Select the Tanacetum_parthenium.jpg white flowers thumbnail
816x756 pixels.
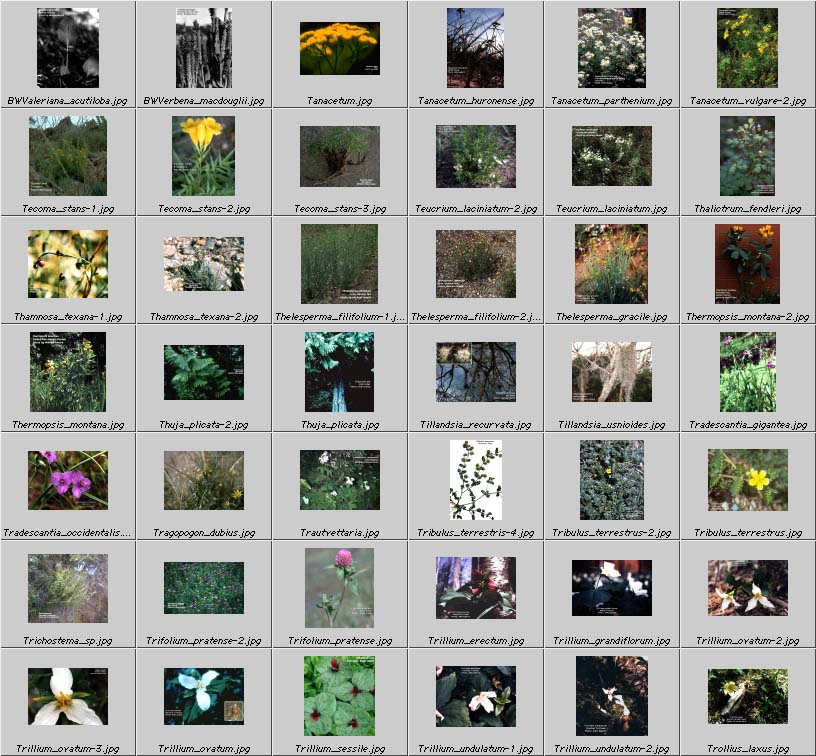click(x=611, y=48)
